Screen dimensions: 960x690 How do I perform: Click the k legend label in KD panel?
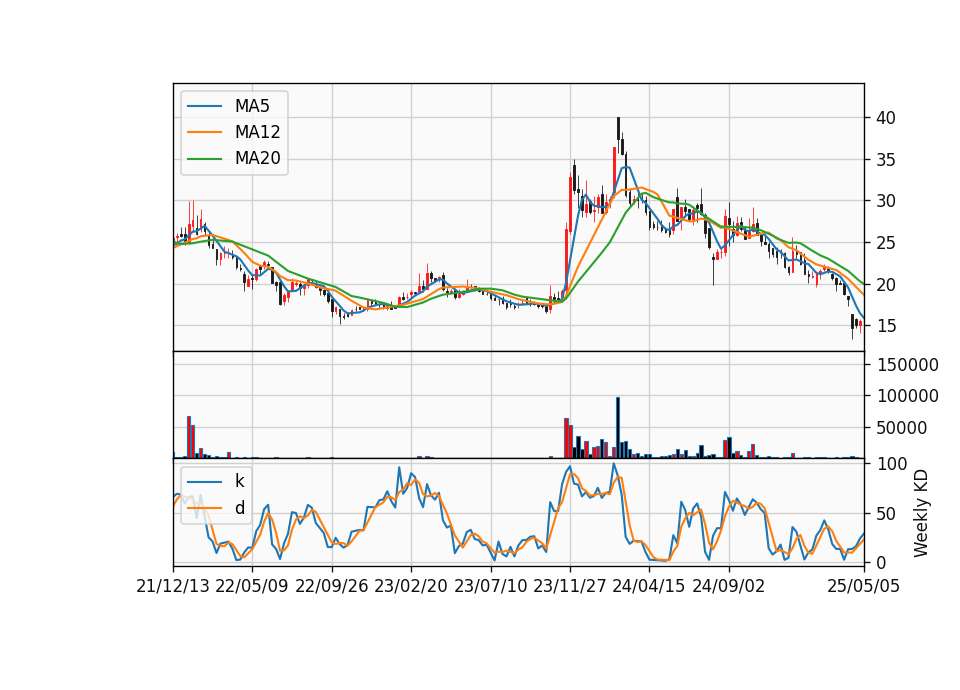[x=239, y=481]
